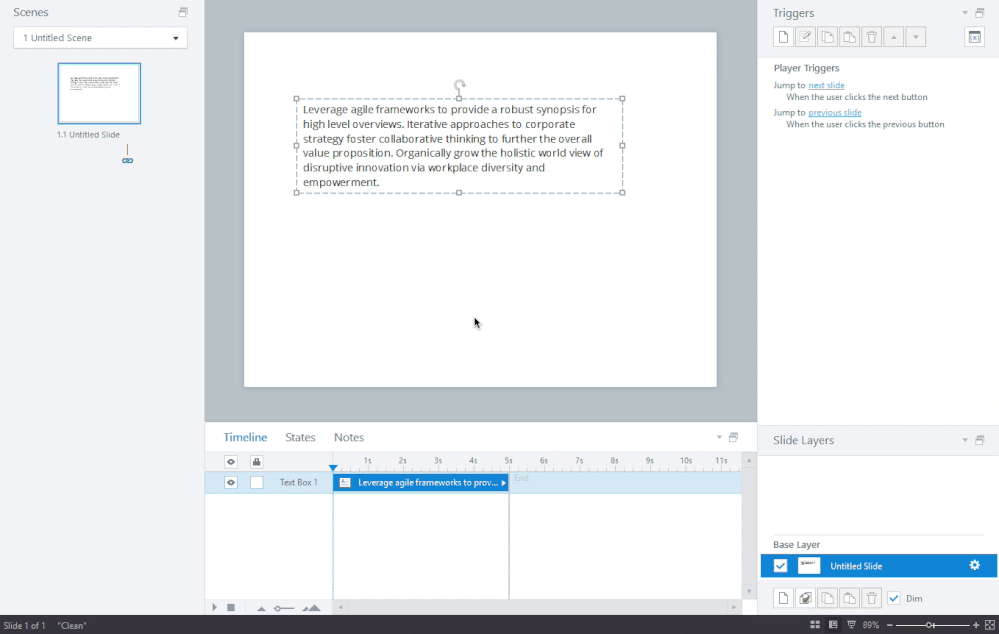Create a new trigger in Triggers panel
This screenshot has height=634, width=999.
[783, 37]
